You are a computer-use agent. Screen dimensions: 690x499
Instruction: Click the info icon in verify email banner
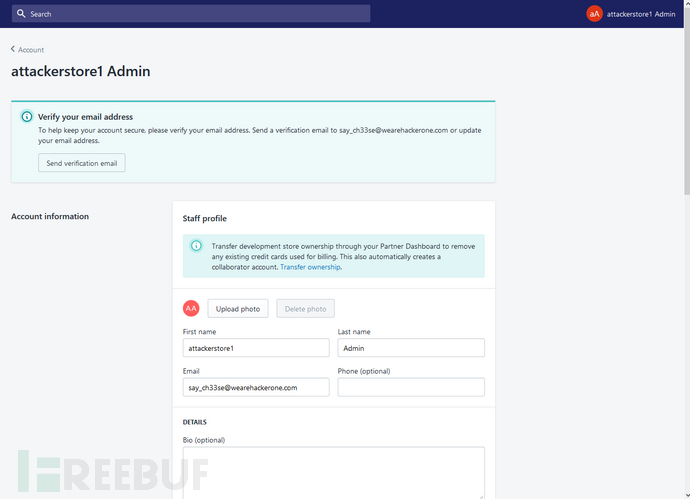pyautogui.click(x=27, y=117)
